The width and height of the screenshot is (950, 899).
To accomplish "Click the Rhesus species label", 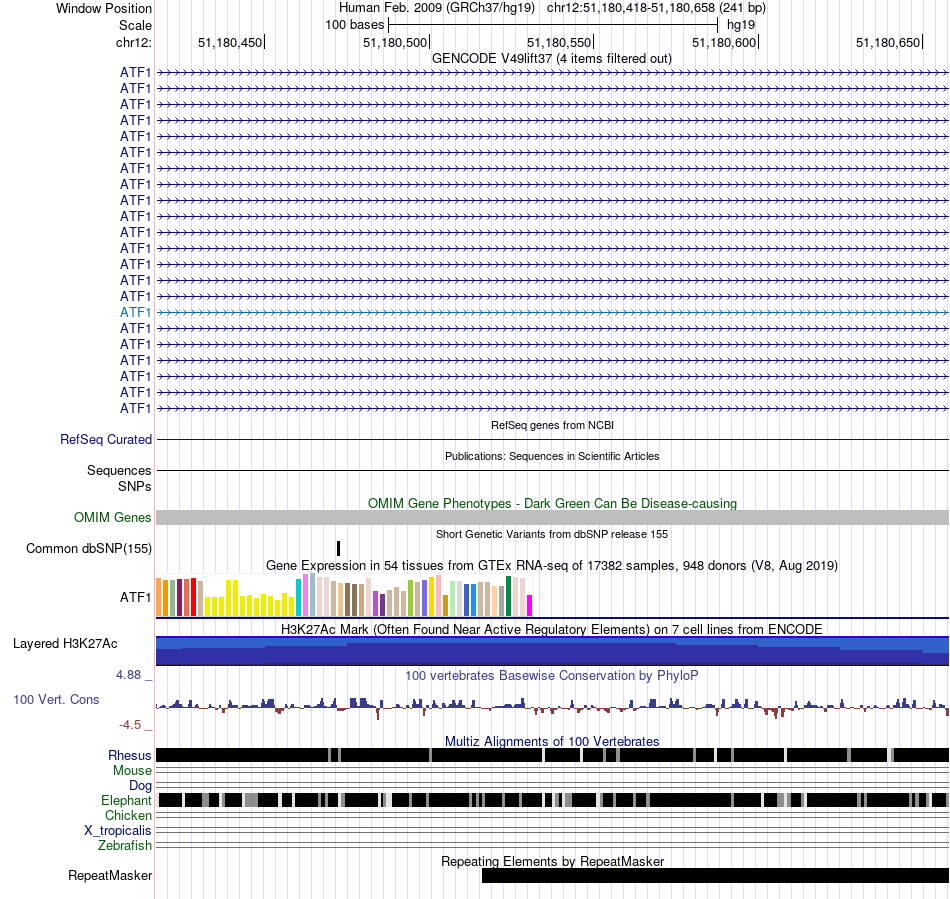I will (x=129, y=755).
